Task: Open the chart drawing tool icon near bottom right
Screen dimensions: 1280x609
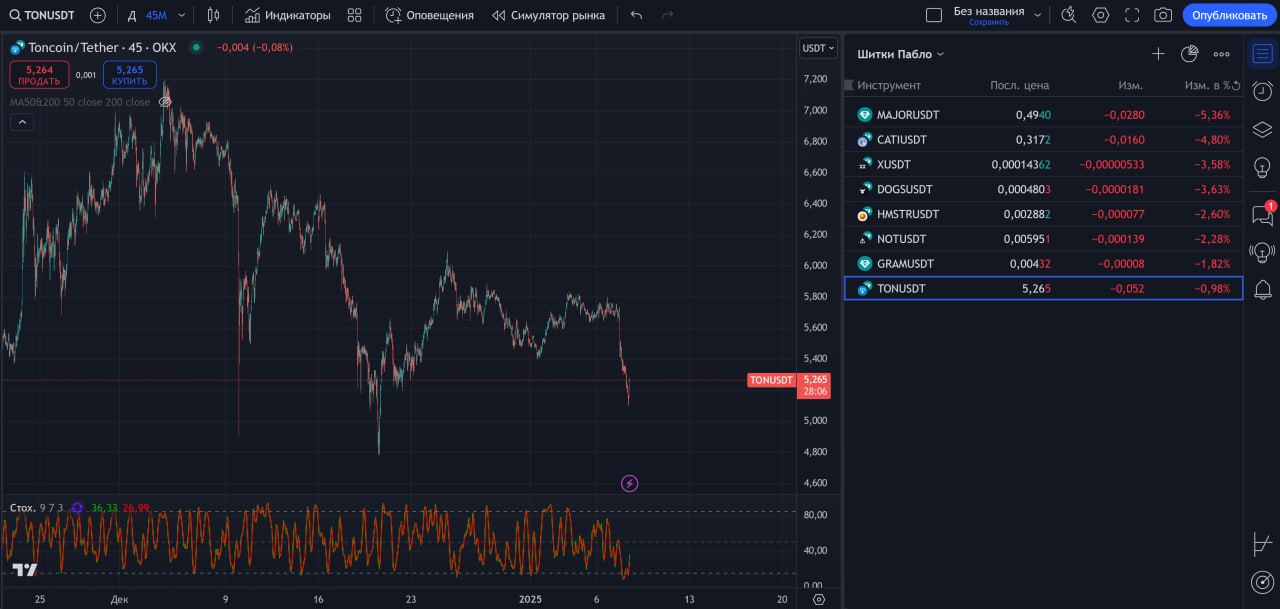Action: 1262,544
